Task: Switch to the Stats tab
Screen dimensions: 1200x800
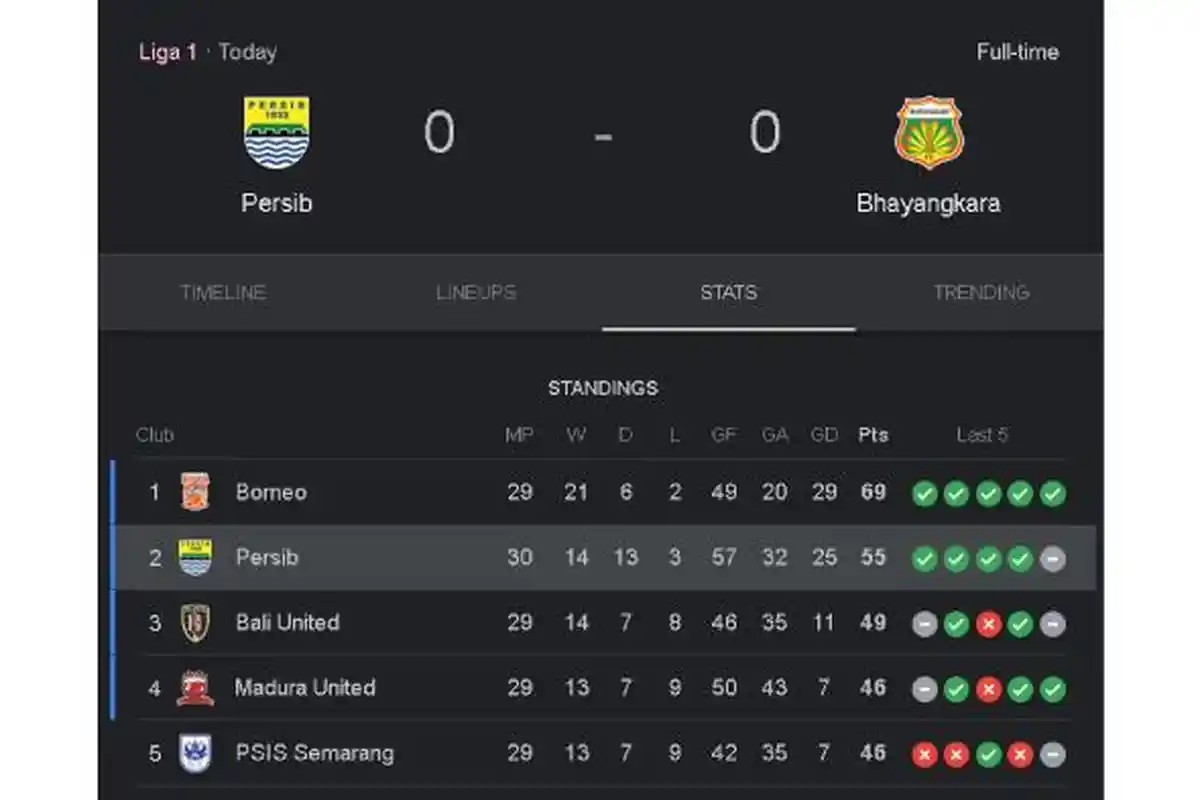Action: pyautogui.click(x=729, y=293)
